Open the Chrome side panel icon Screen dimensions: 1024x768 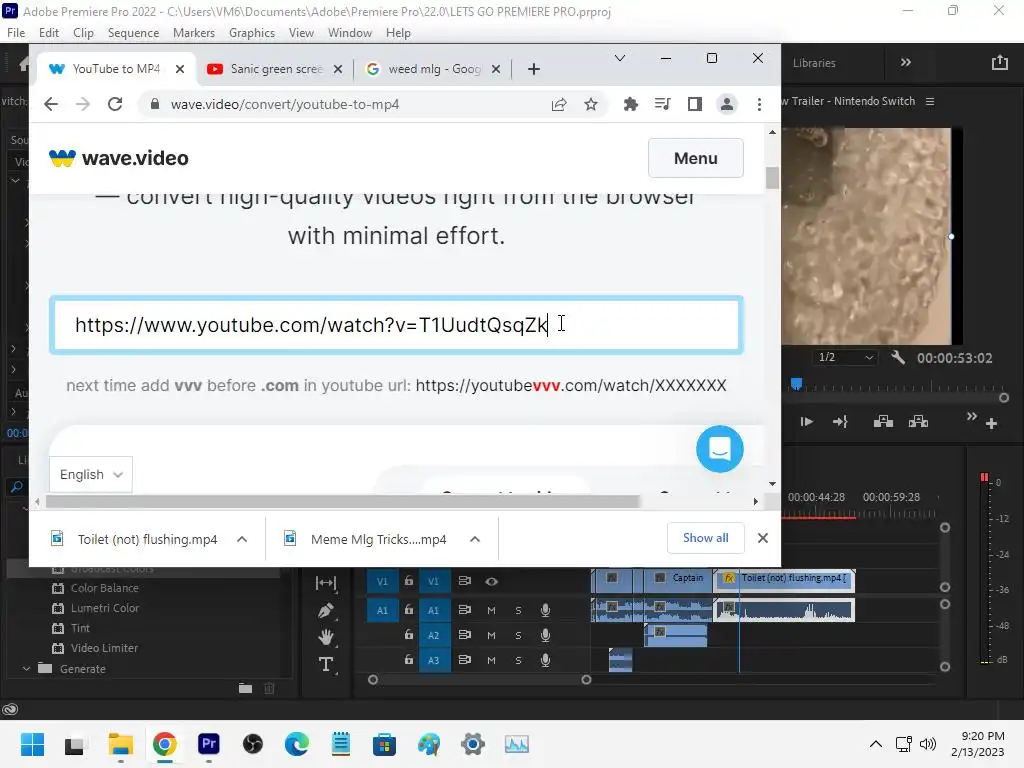click(695, 104)
